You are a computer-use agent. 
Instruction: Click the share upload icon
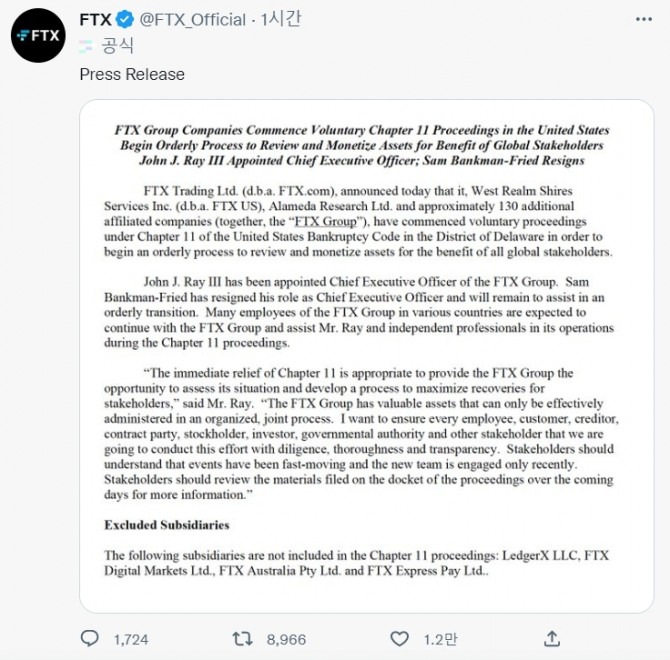[551, 638]
